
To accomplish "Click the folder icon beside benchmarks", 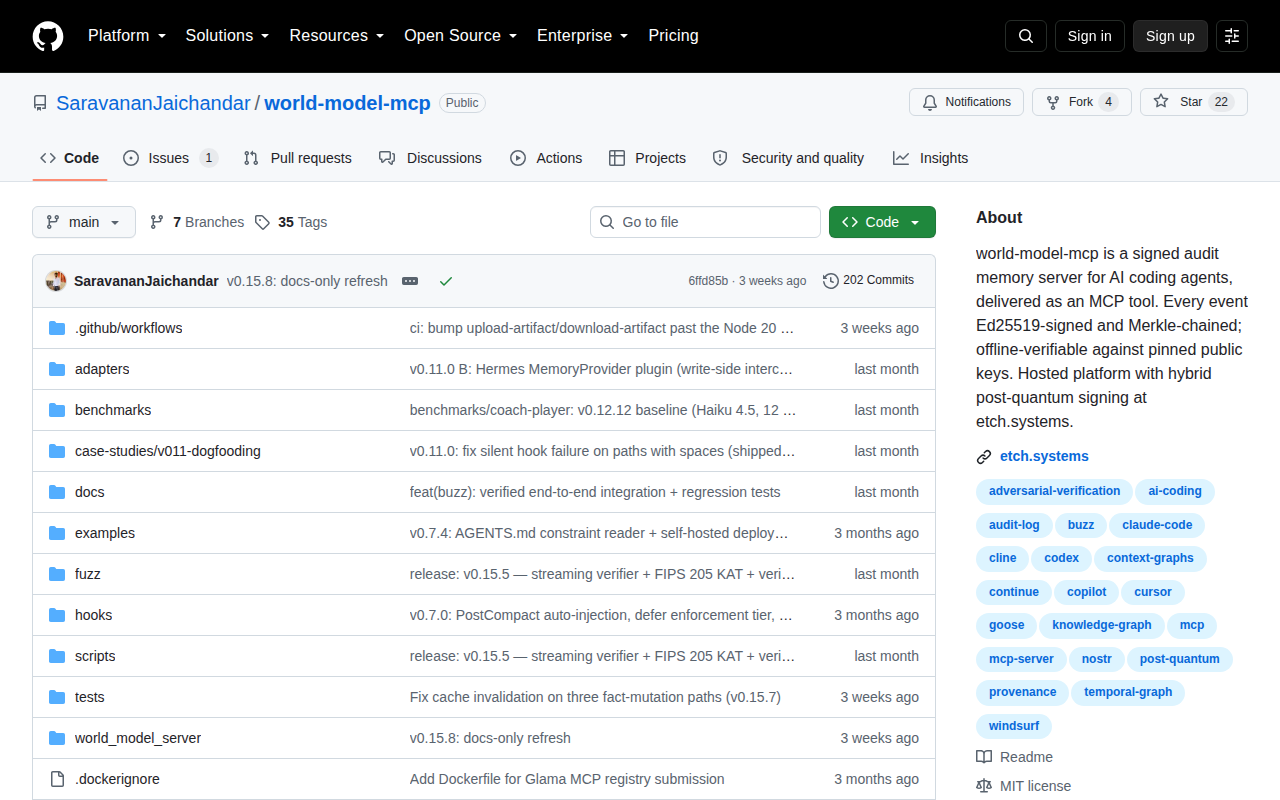I will click(x=57, y=410).
